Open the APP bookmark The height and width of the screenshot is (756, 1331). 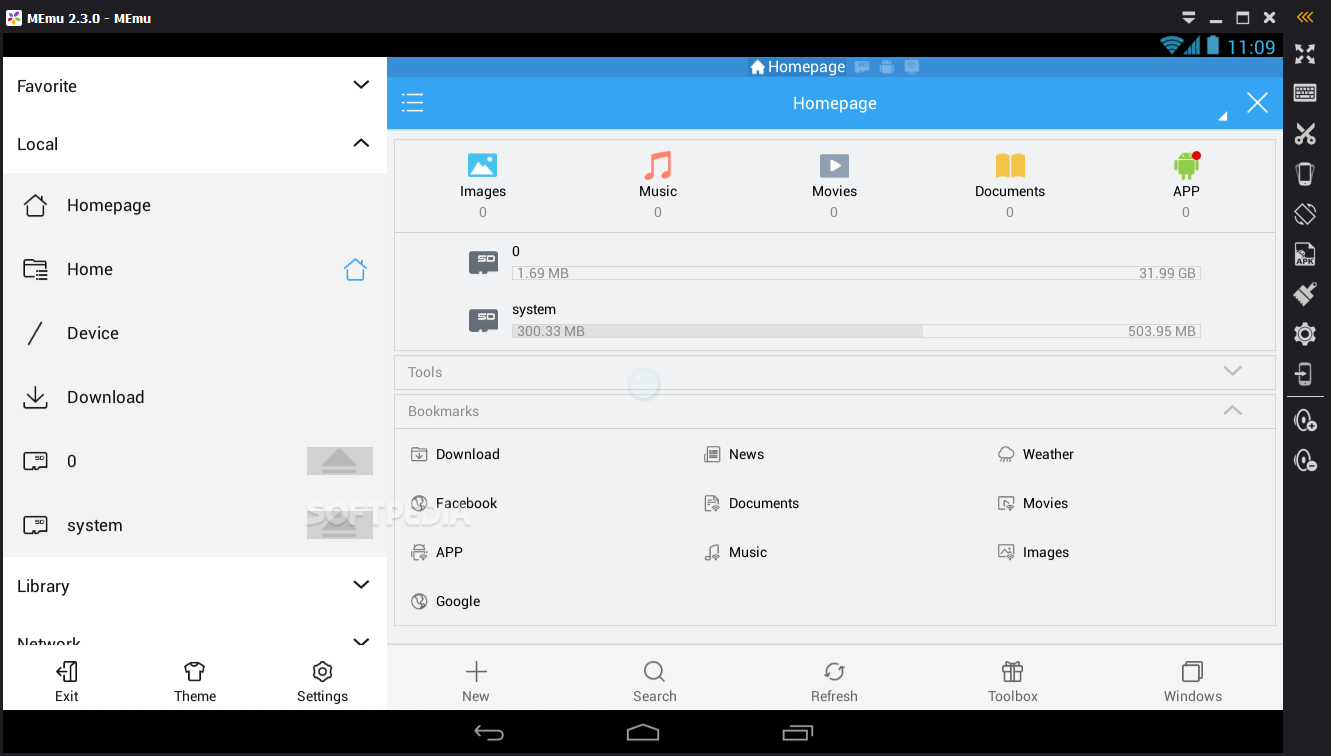click(x=437, y=552)
